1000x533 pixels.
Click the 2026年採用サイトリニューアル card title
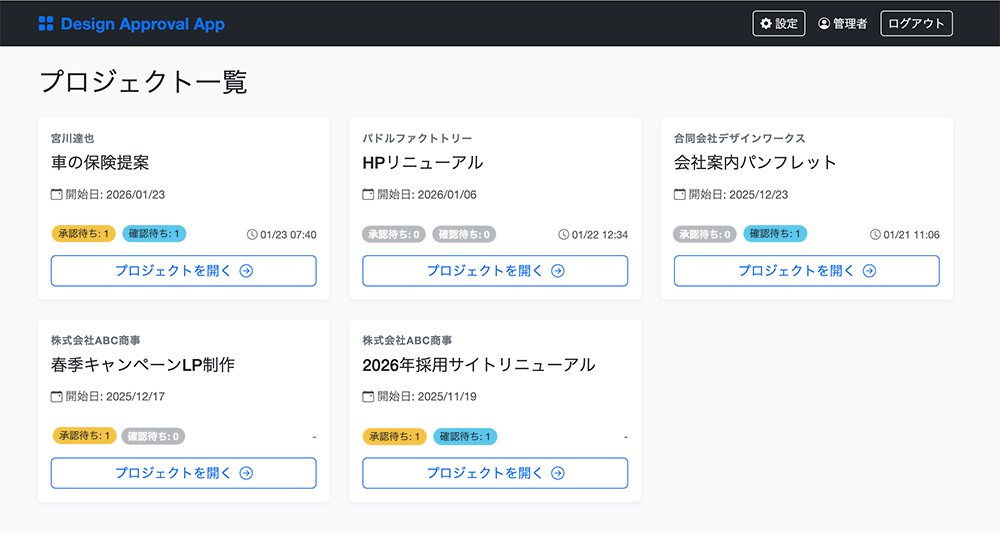pos(478,364)
